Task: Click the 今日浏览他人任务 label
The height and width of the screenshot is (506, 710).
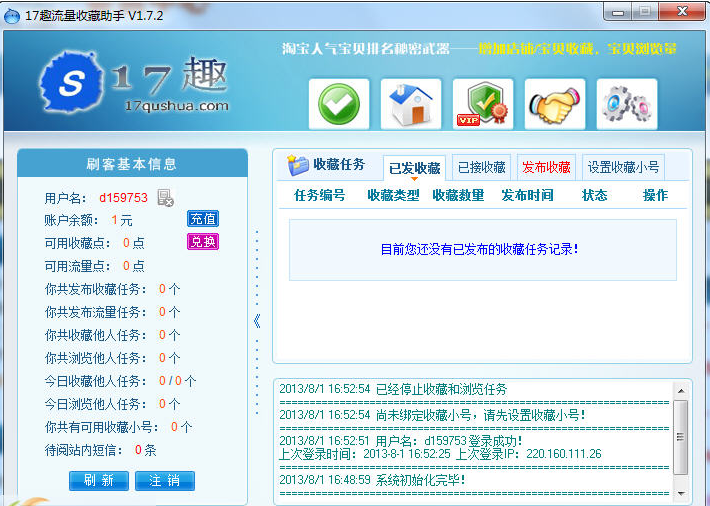Action: [96, 404]
